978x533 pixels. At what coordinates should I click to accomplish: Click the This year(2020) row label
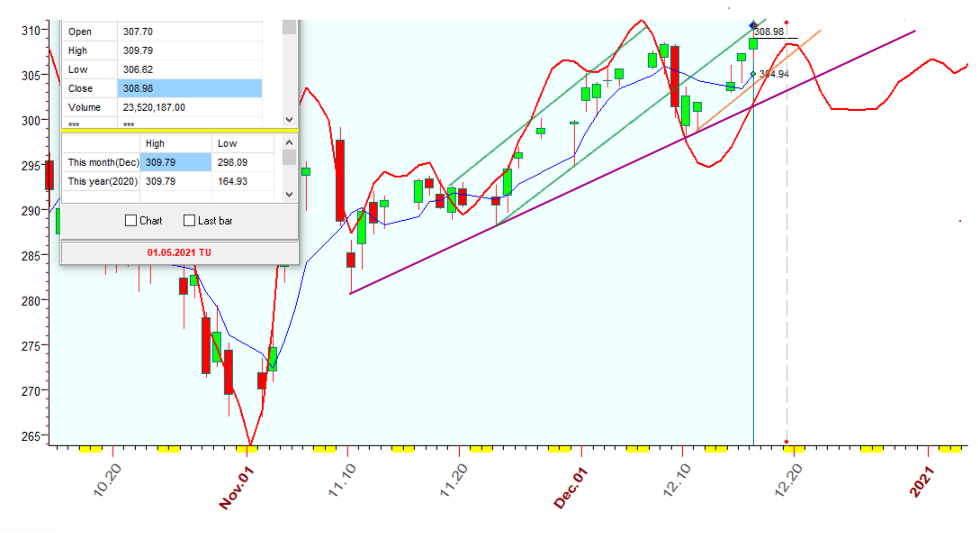pyautogui.click(x=102, y=181)
